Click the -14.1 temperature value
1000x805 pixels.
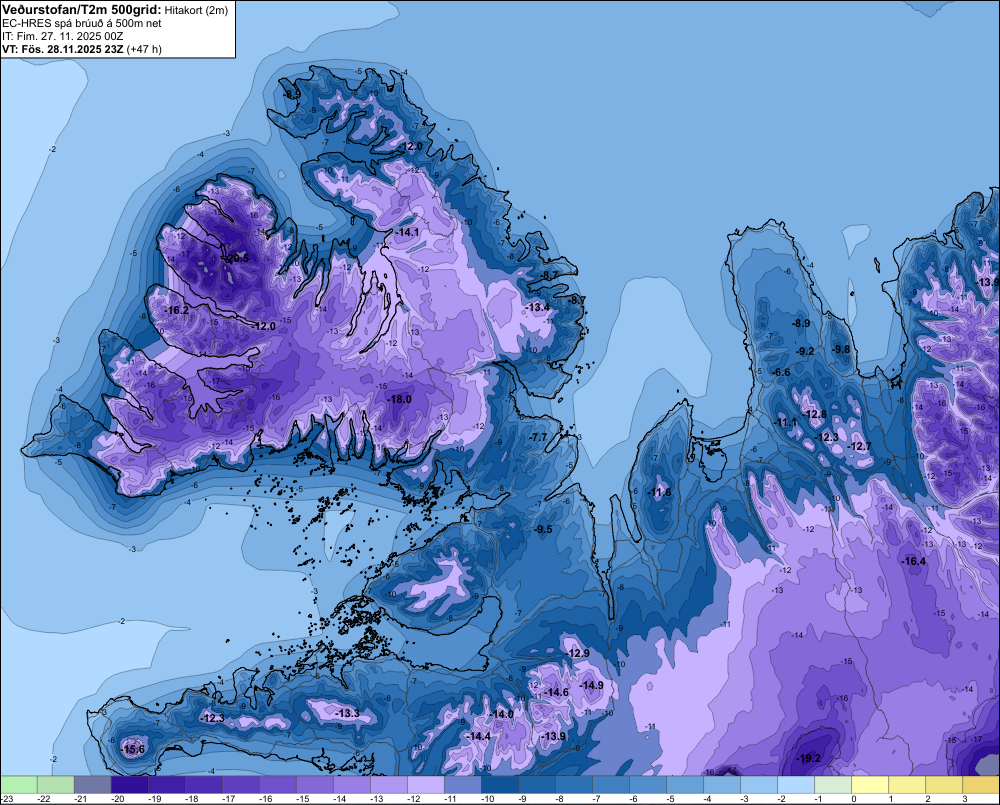tap(407, 232)
